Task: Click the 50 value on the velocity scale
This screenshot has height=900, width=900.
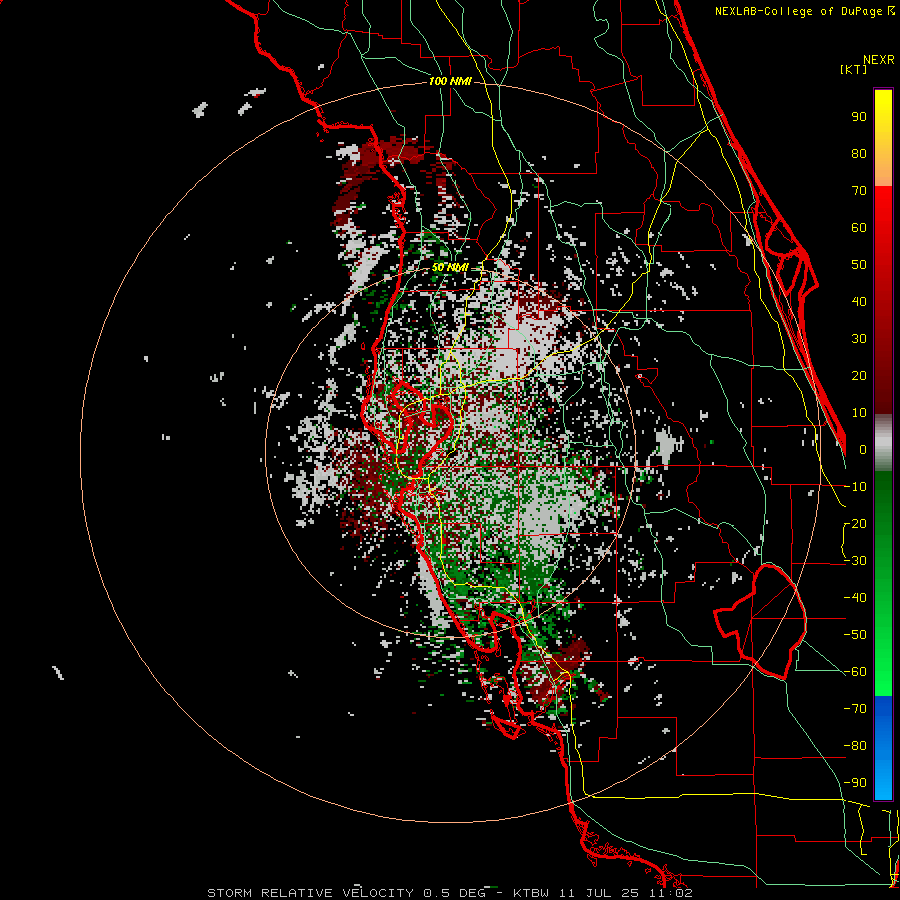Action: 859,265
